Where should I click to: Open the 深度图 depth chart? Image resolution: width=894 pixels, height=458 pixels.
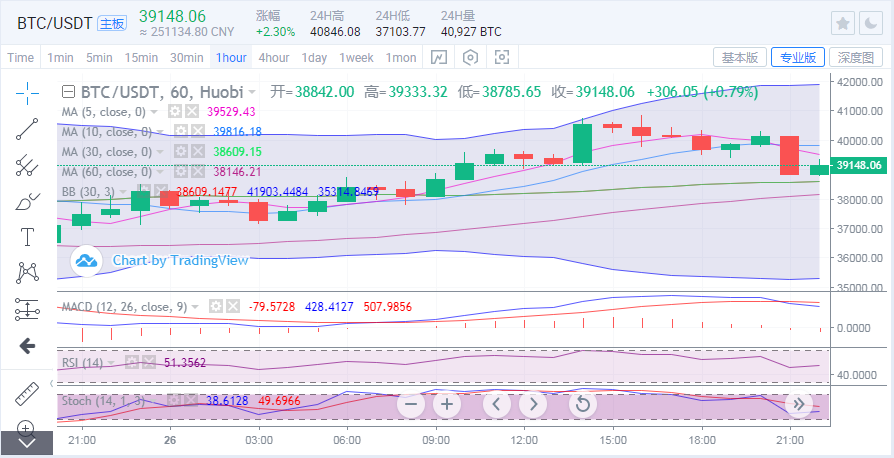click(x=857, y=58)
